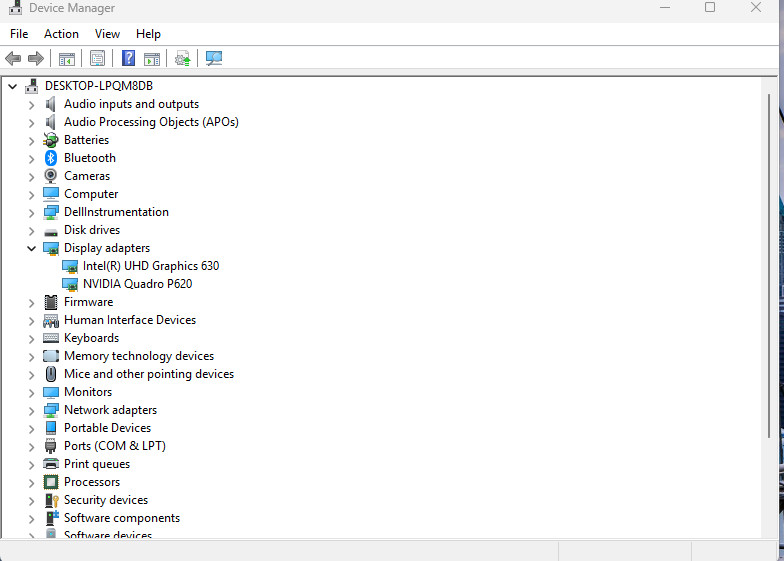
Task: Click the Mice and other pointing devices icon
Action: point(50,374)
